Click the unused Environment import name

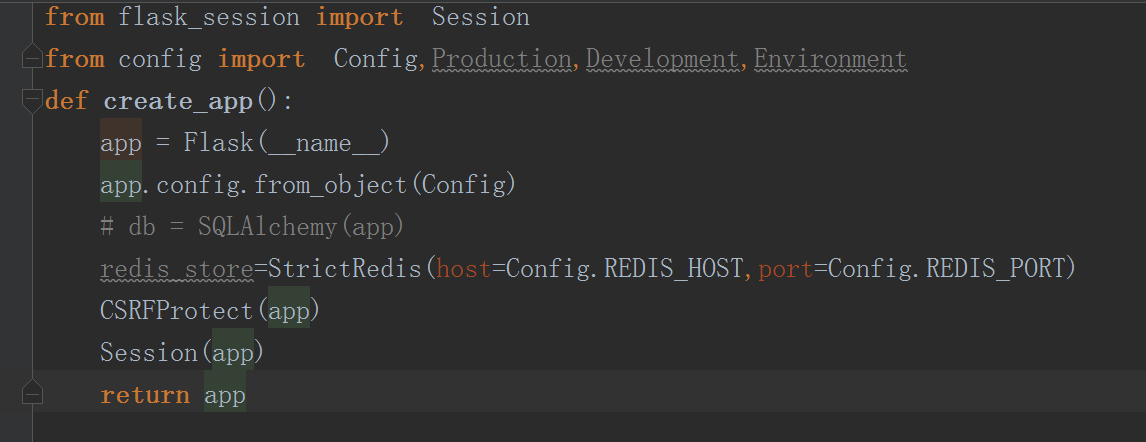tap(830, 59)
